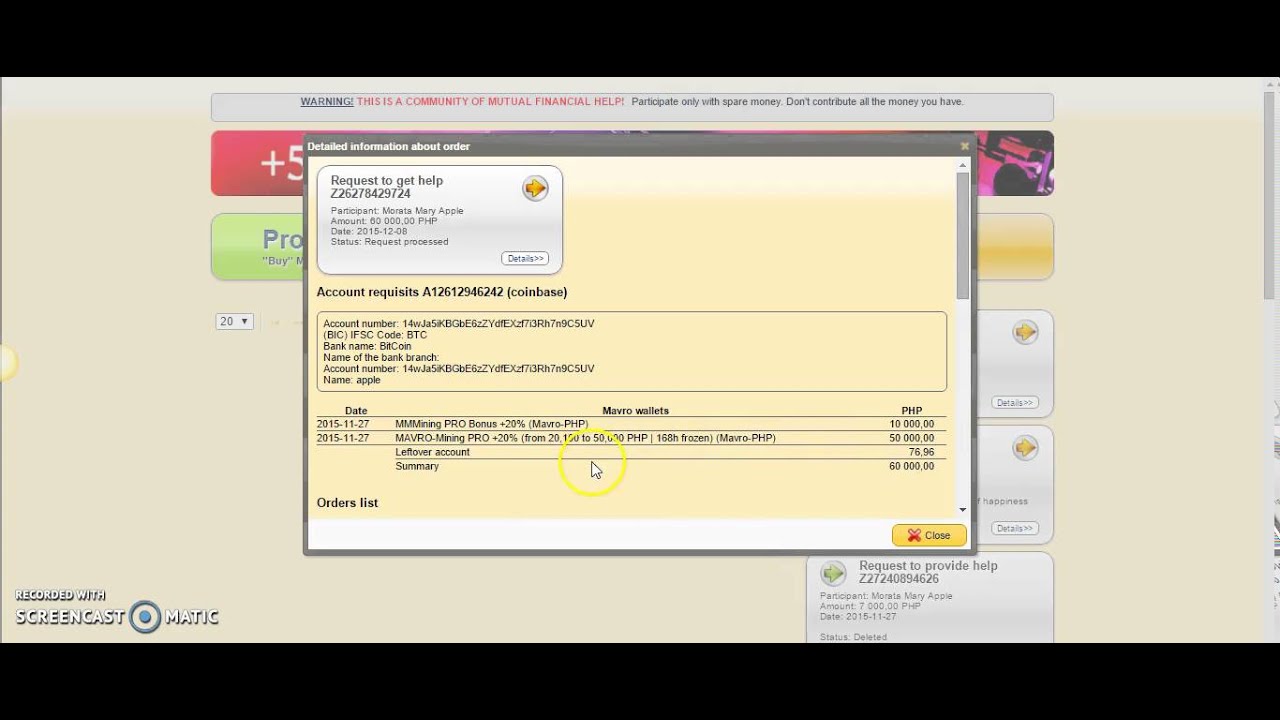
Task: Click the 'Mavro wallets' column header
Action: [x=635, y=411]
